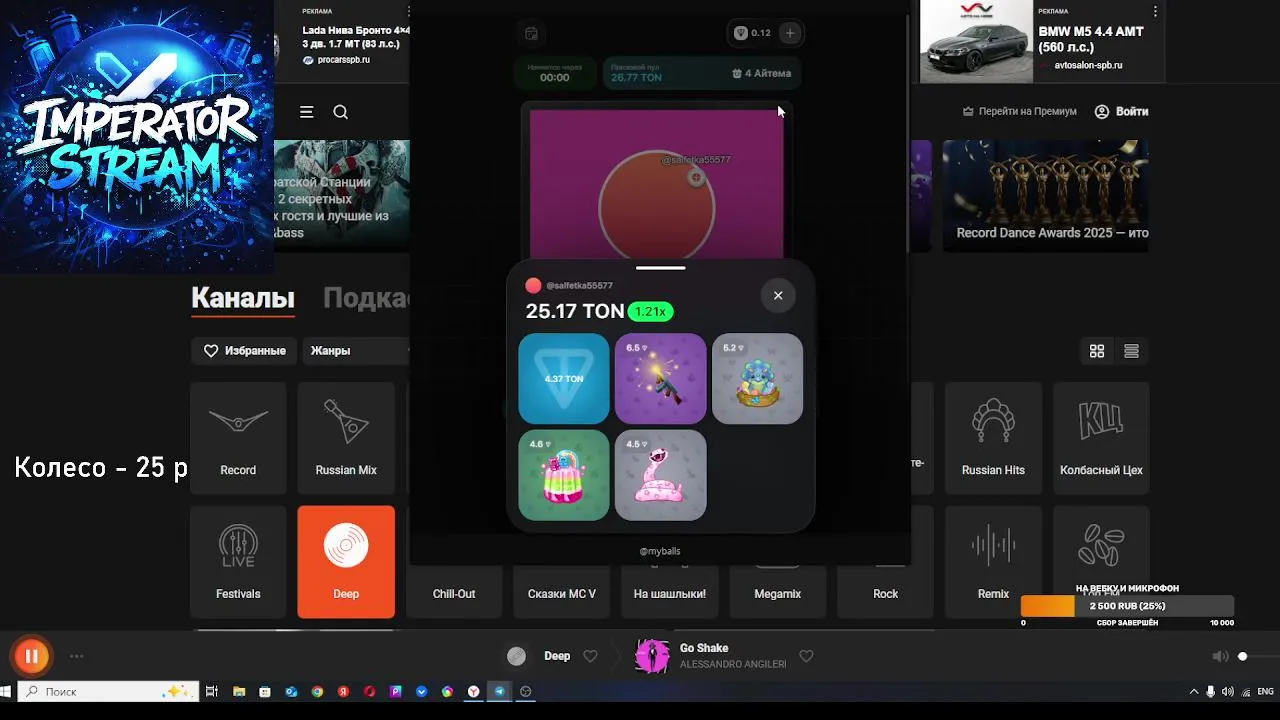The image size is (1280, 720).
Task: Open the 4 Айтема items button
Action: (761, 73)
